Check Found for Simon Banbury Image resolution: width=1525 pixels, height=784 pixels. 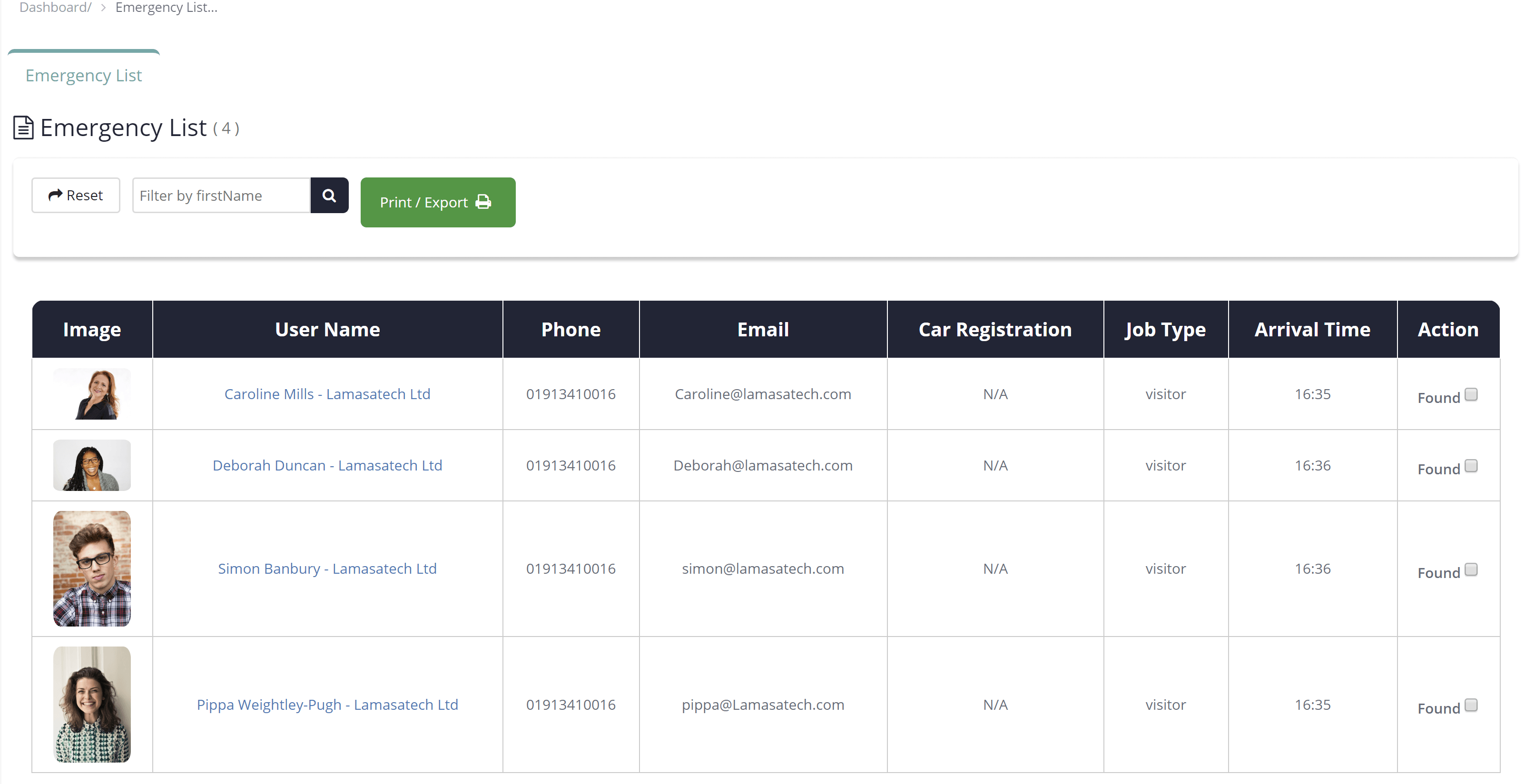point(1471,570)
